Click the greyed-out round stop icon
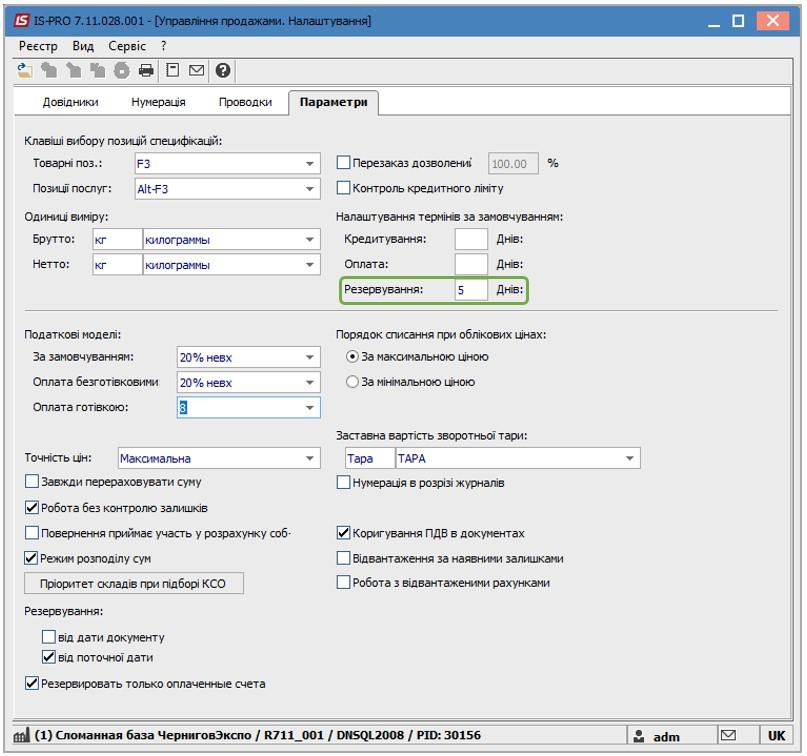The width and height of the screenshot is (807, 756). click(x=122, y=70)
